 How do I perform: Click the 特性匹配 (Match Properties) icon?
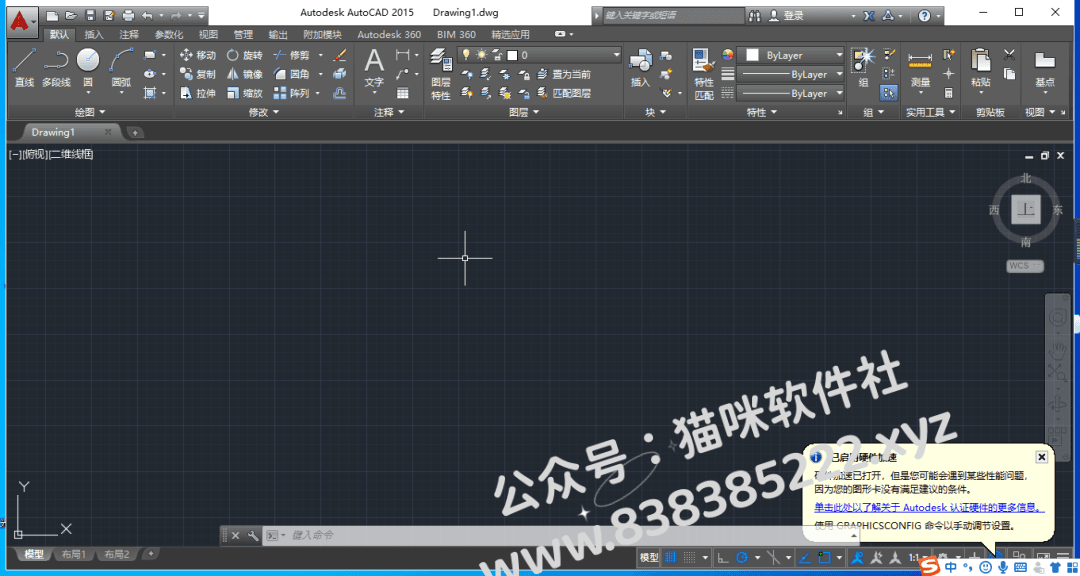click(x=704, y=74)
